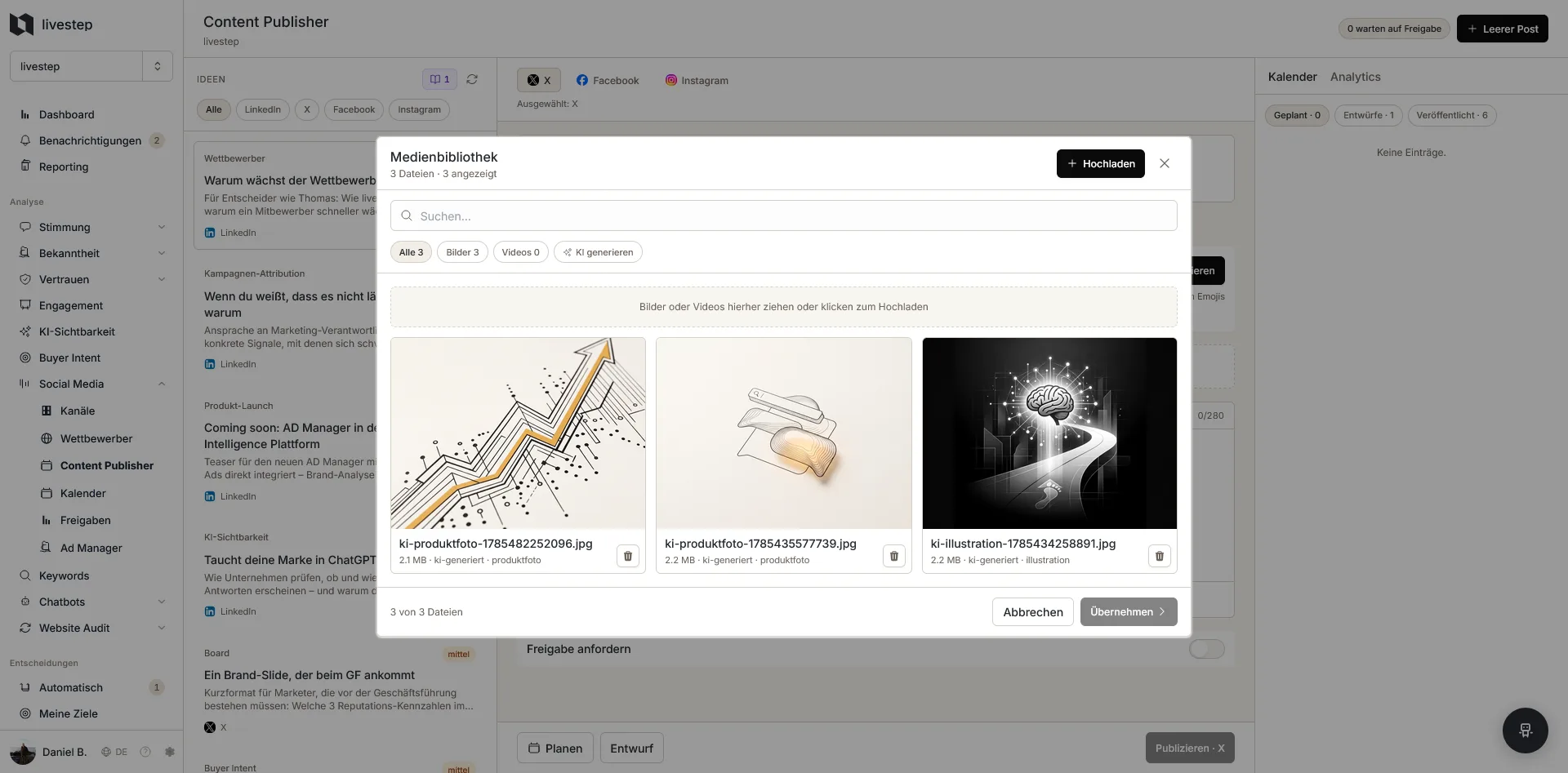Filter ideas by Facebook chip
This screenshot has width=1568, height=773.
coord(354,109)
